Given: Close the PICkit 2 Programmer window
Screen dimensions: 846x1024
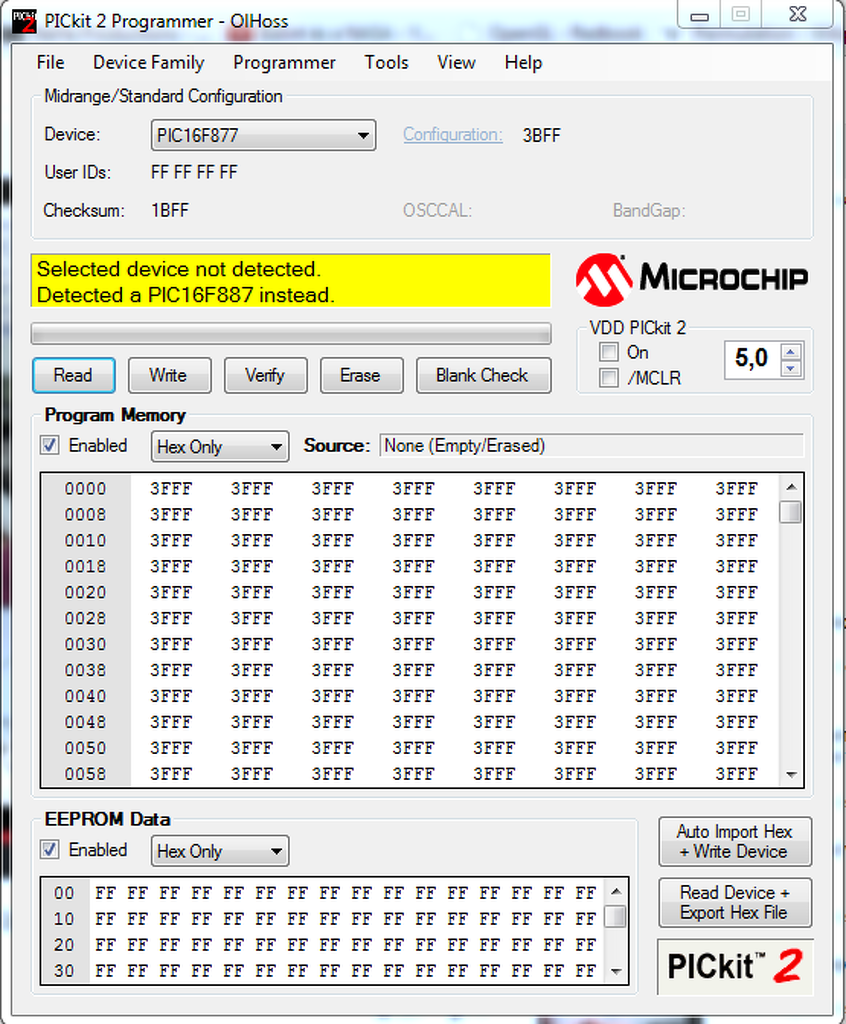Looking at the screenshot, I should pyautogui.click(x=798, y=14).
